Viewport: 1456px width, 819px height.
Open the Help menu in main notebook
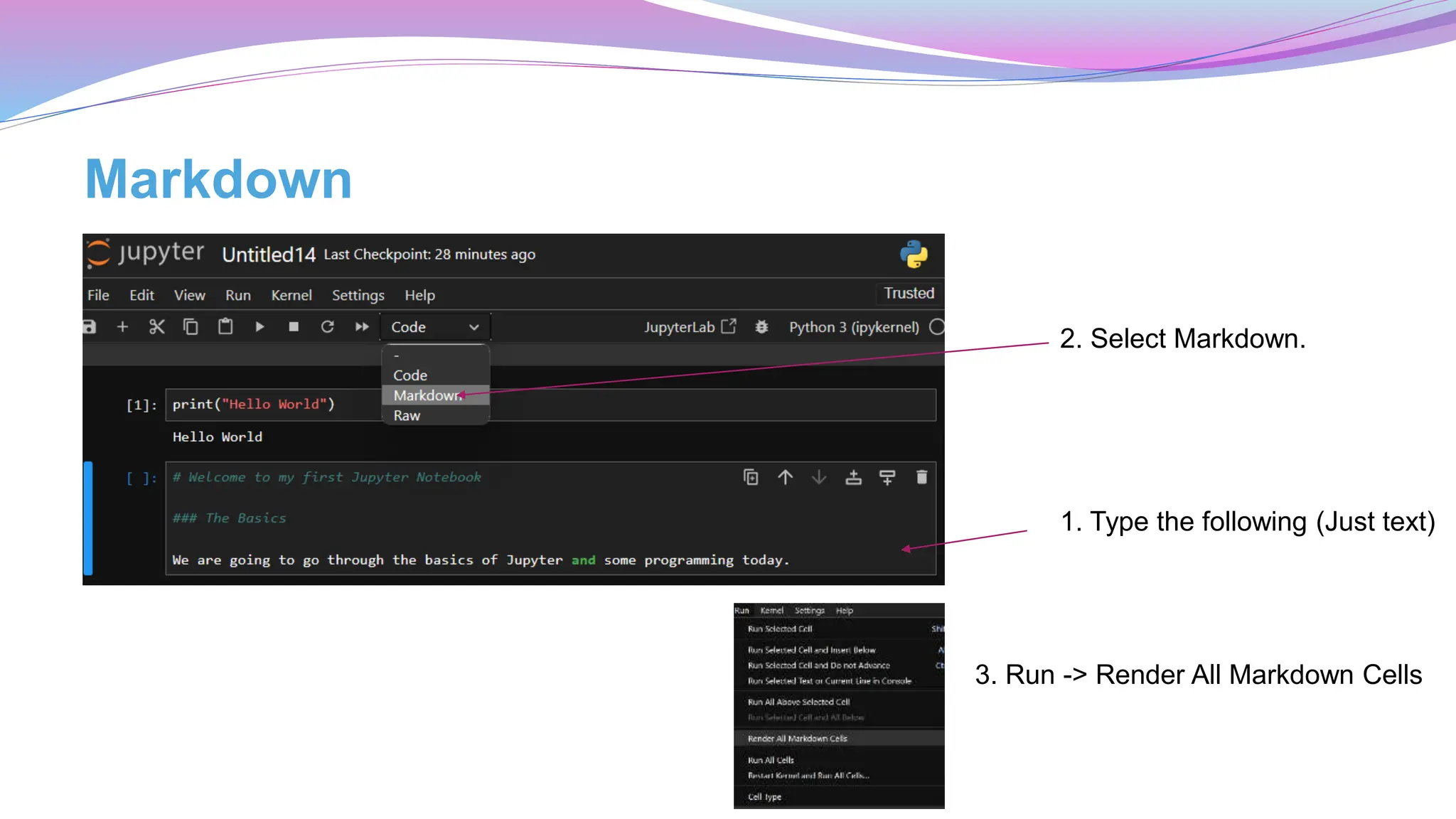[x=420, y=295]
